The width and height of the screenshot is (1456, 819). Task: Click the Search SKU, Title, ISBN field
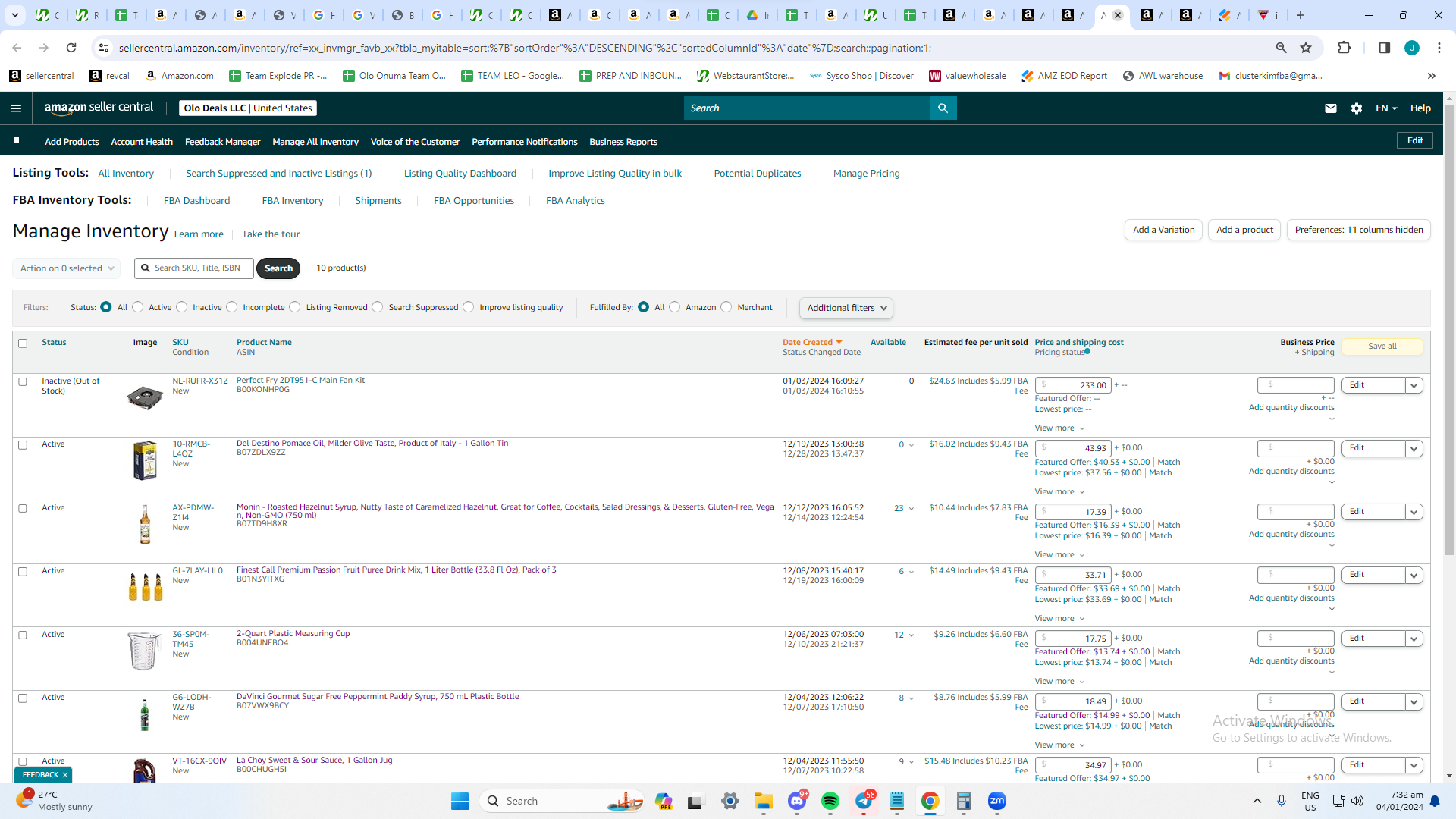pos(194,268)
